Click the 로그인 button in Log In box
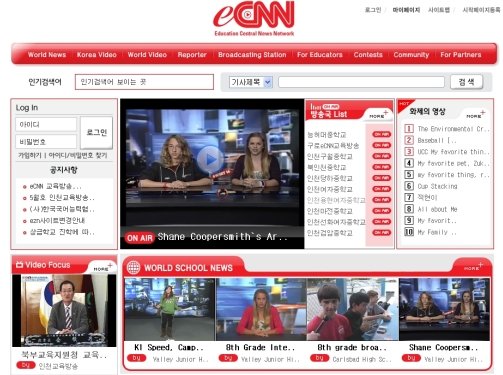503x375 pixels. pos(96,132)
